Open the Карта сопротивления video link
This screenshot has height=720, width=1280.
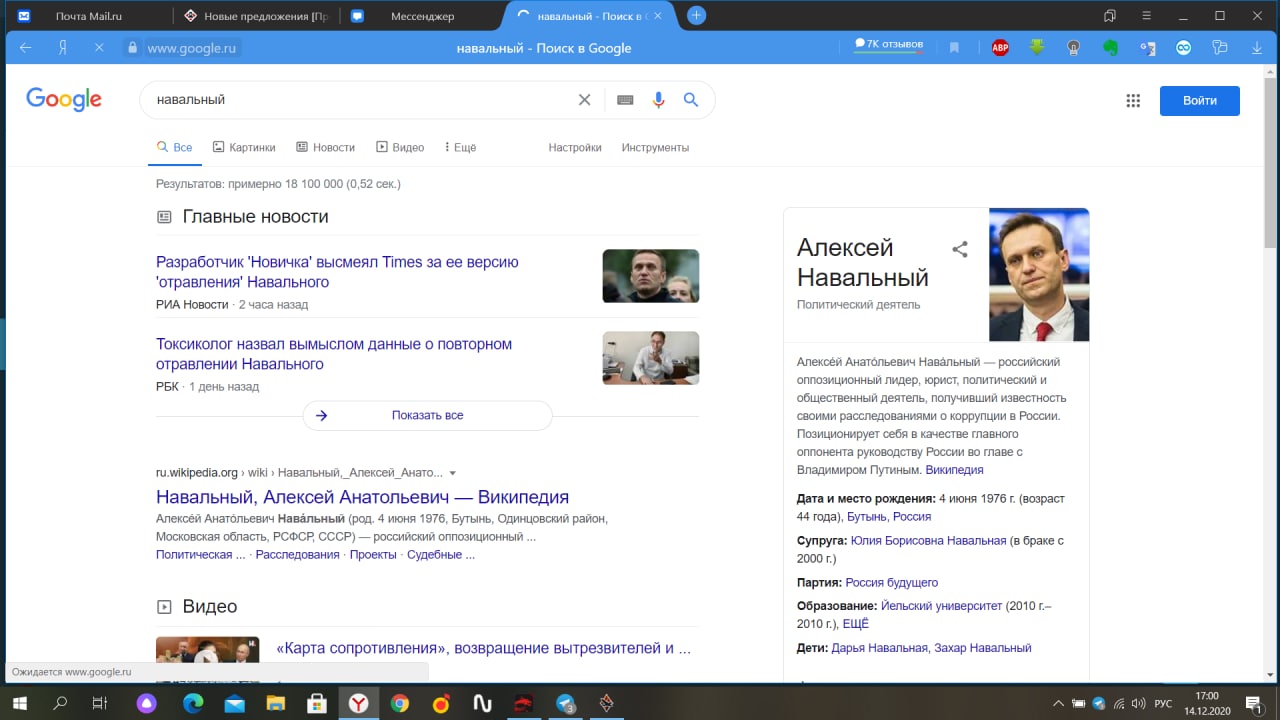[x=483, y=648]
